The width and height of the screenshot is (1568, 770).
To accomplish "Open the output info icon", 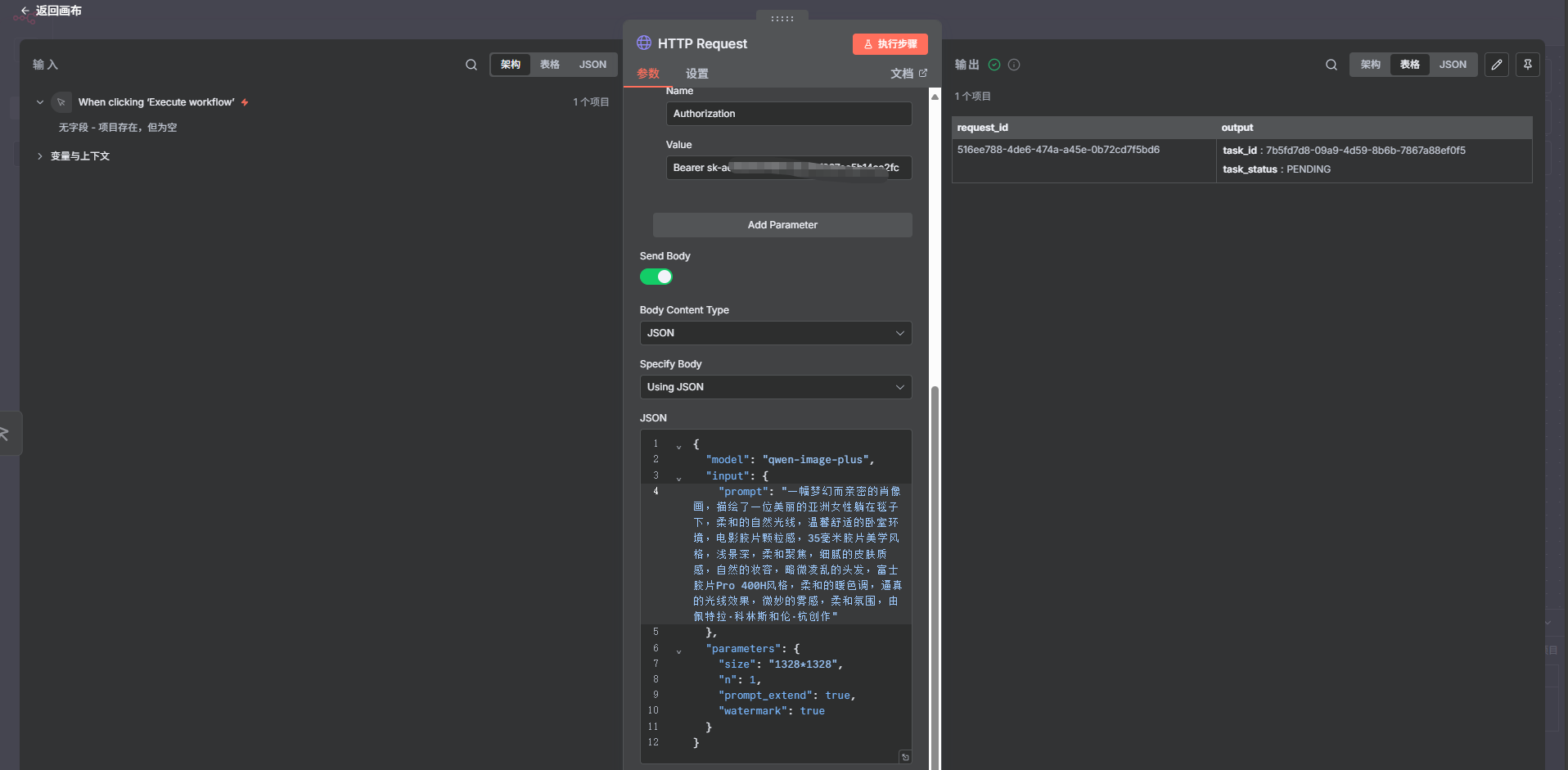I will [x=1014, y=65].
